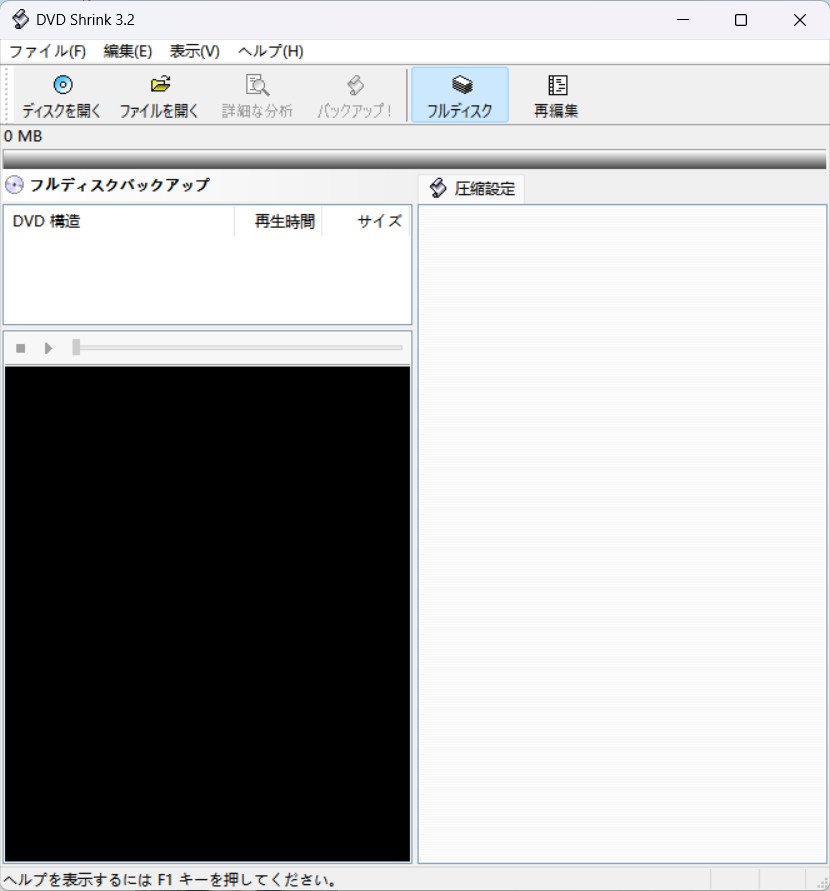Open the 編集(E) menu

click(x=128, y=52)
